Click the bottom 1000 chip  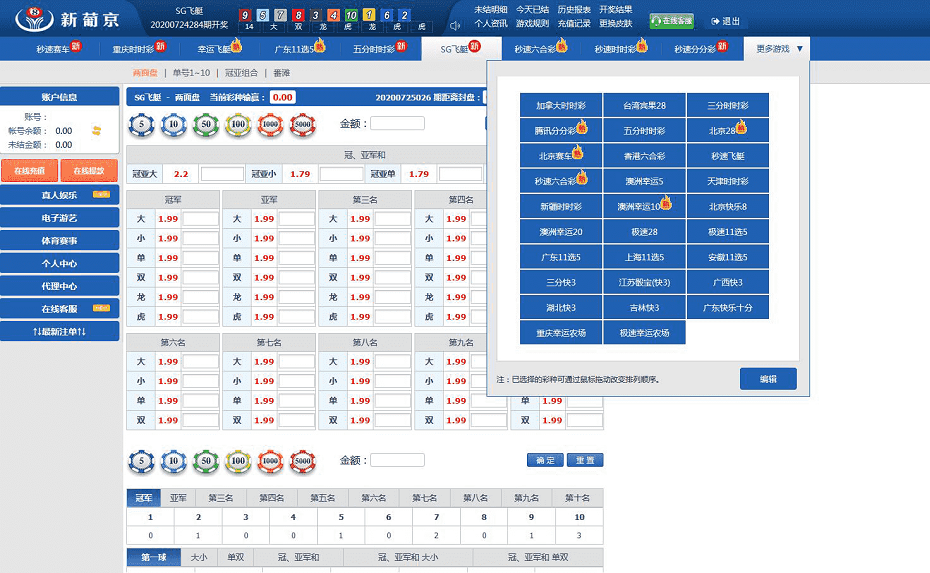point(270,461)
